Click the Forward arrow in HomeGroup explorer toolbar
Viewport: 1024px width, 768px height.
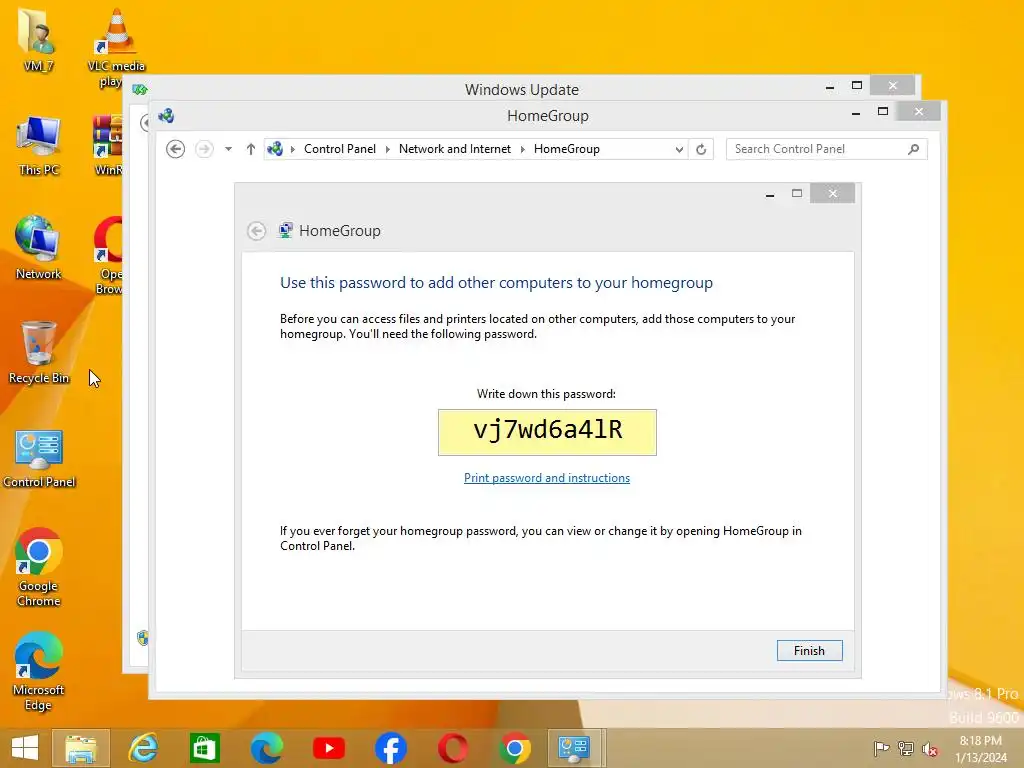coord(204,149)
